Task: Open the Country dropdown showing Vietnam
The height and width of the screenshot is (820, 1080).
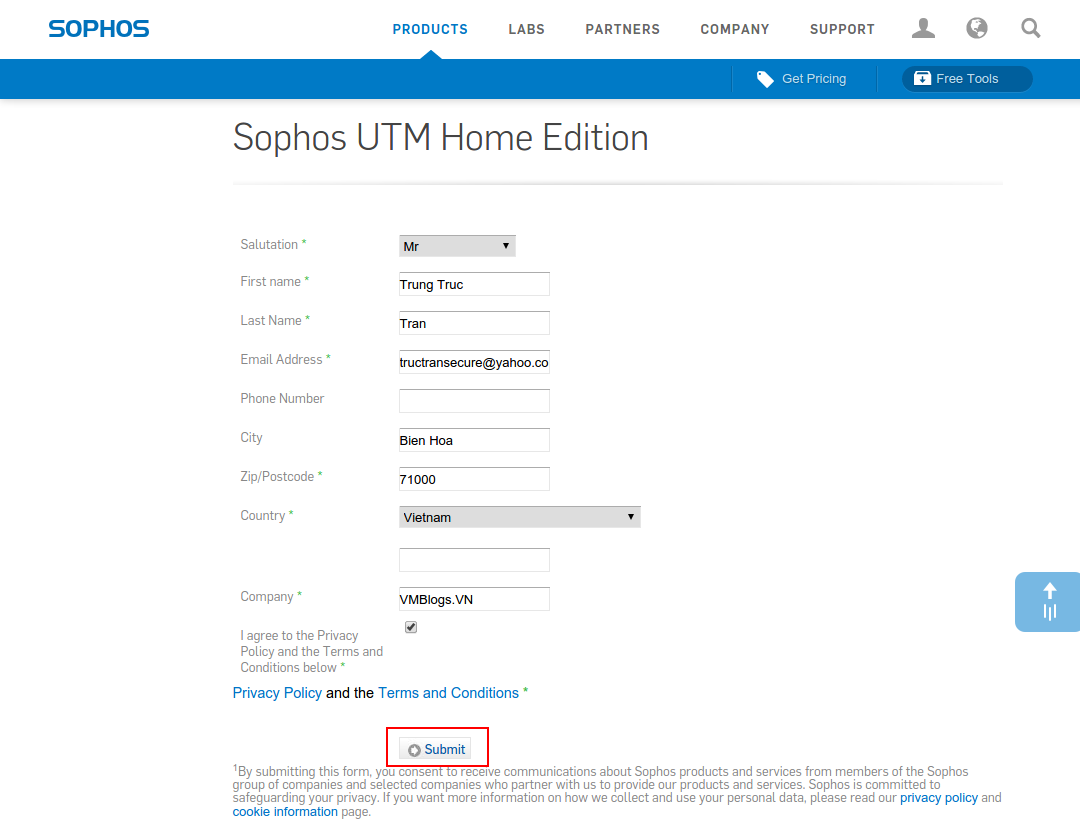Action: click(519, 517)
